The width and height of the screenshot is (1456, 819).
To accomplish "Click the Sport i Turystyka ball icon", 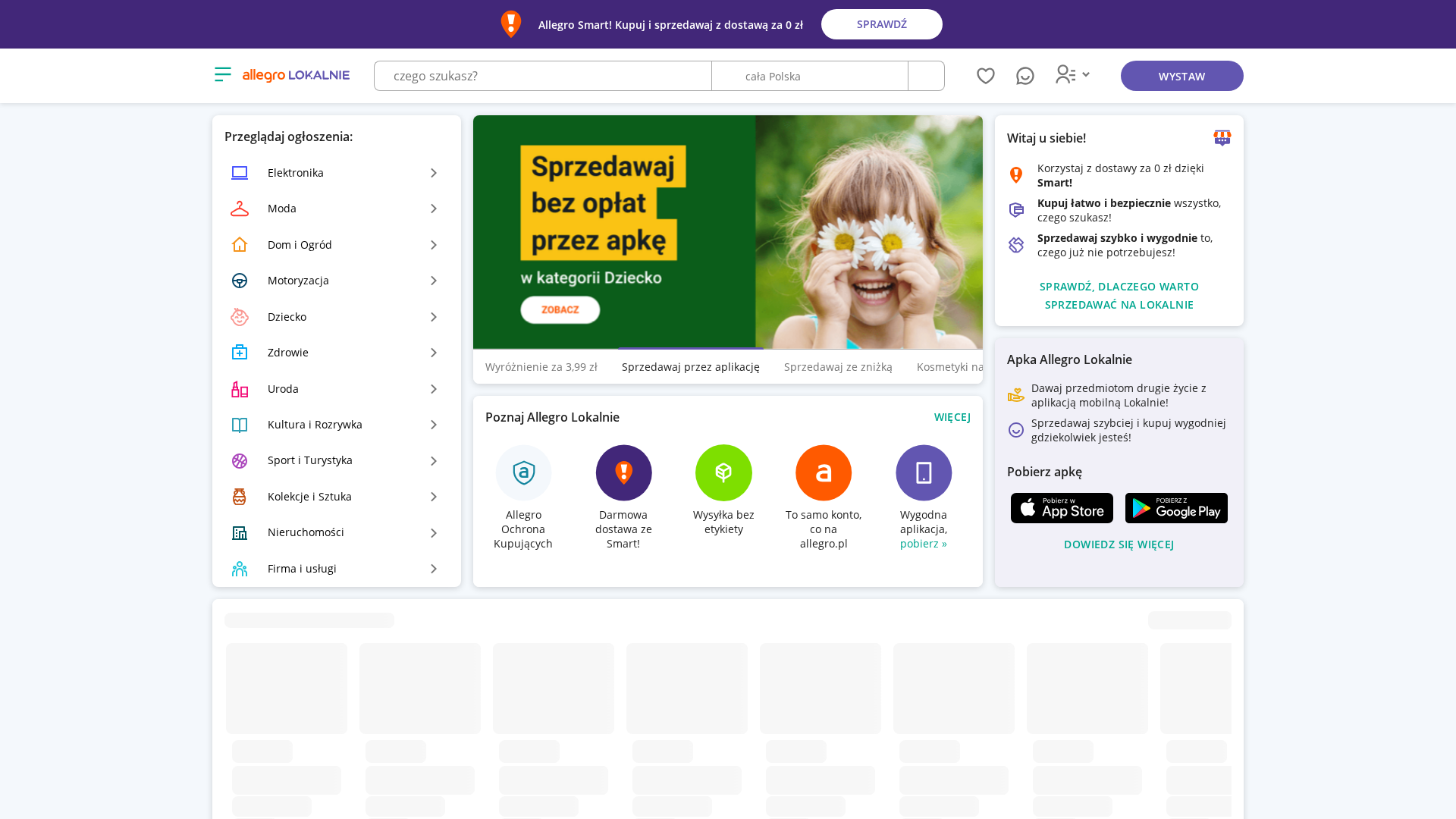I will pos(240,461).
